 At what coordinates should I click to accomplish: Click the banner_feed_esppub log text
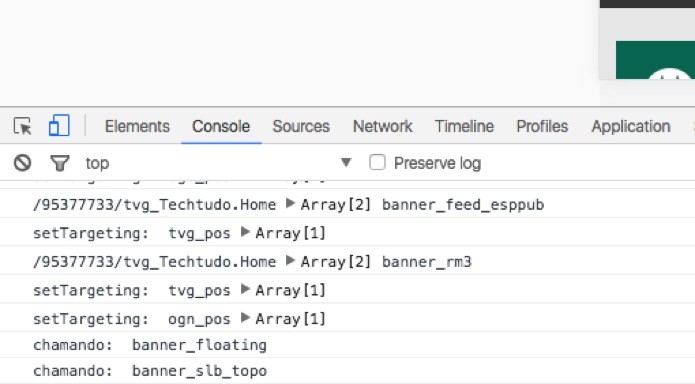pos(463,204)
